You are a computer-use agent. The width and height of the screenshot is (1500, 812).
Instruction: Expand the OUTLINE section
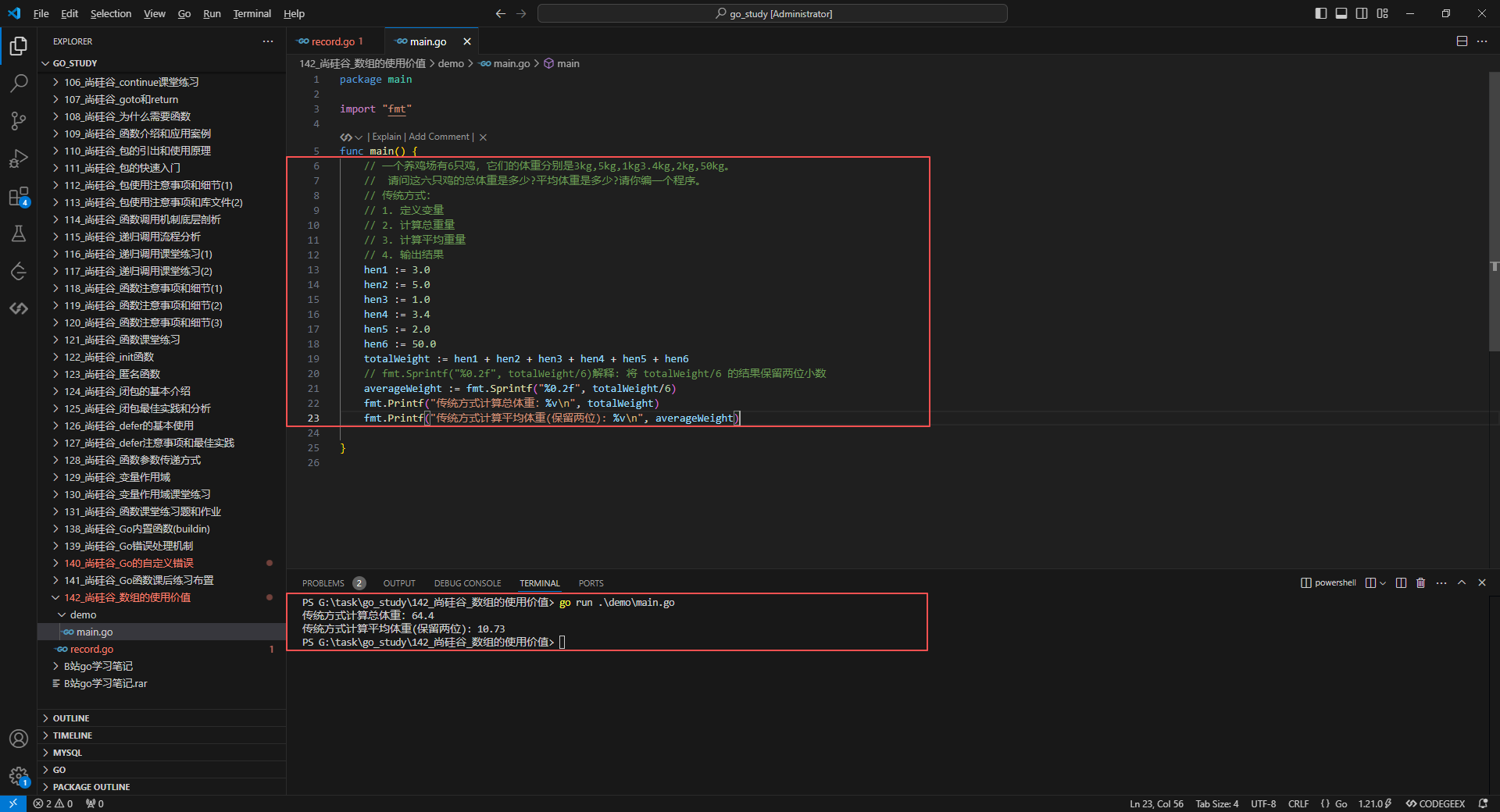pos(162,718)
